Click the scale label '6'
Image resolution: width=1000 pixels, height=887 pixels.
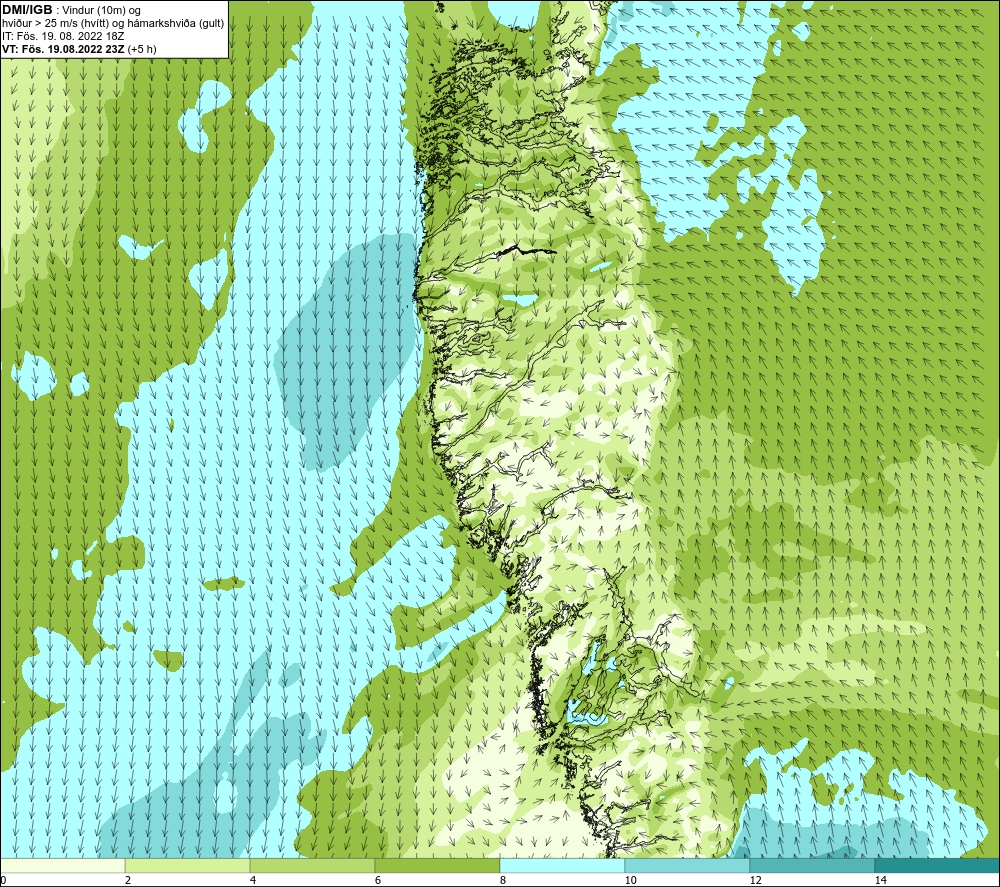pos(378,880)
